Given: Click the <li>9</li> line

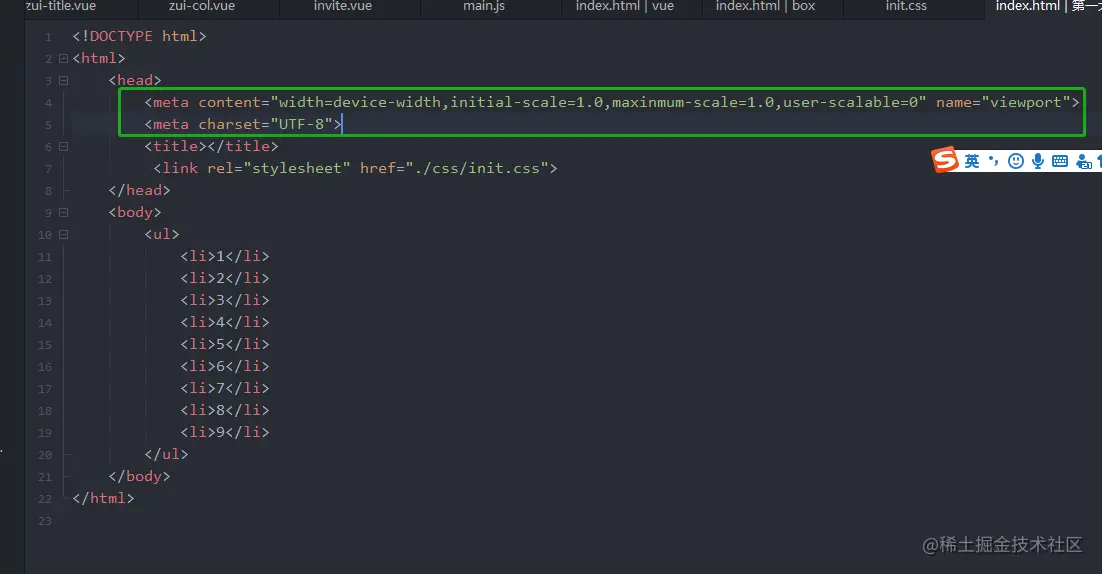Looking at the screenshot, I should tap(225, 432).
